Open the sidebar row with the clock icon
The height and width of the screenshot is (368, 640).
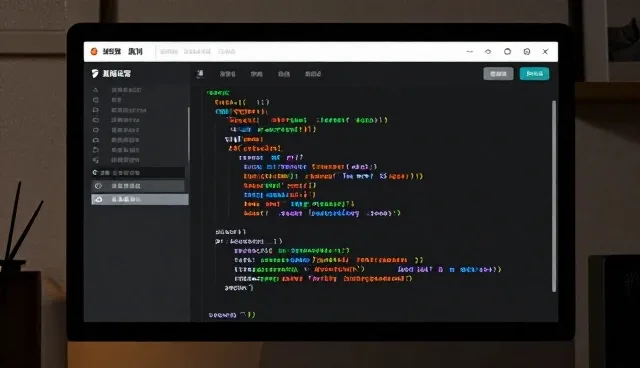[x=138, y=186]
